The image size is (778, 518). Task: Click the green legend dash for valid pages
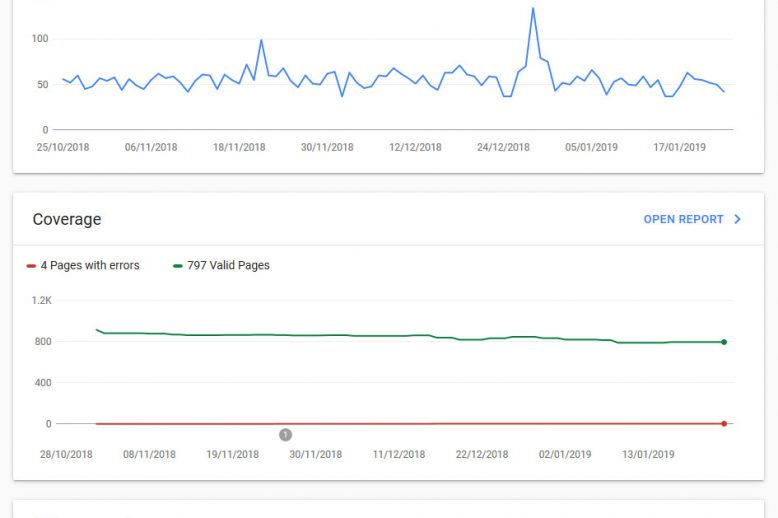point(178,266)
